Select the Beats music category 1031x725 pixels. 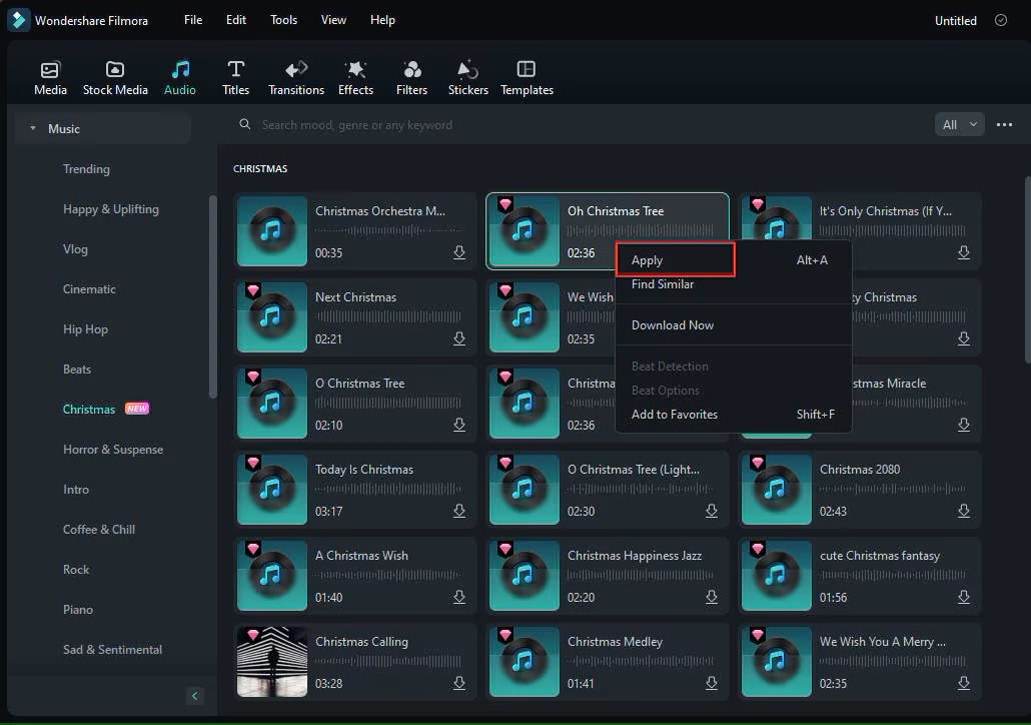[76, 369]
